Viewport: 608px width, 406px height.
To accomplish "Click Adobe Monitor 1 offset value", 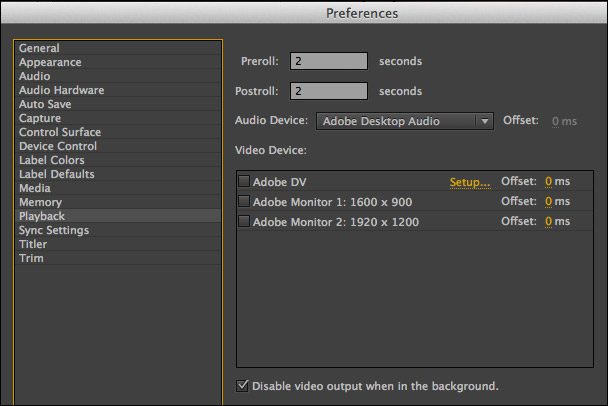I will pyautogui.click(x=548, y=201).
